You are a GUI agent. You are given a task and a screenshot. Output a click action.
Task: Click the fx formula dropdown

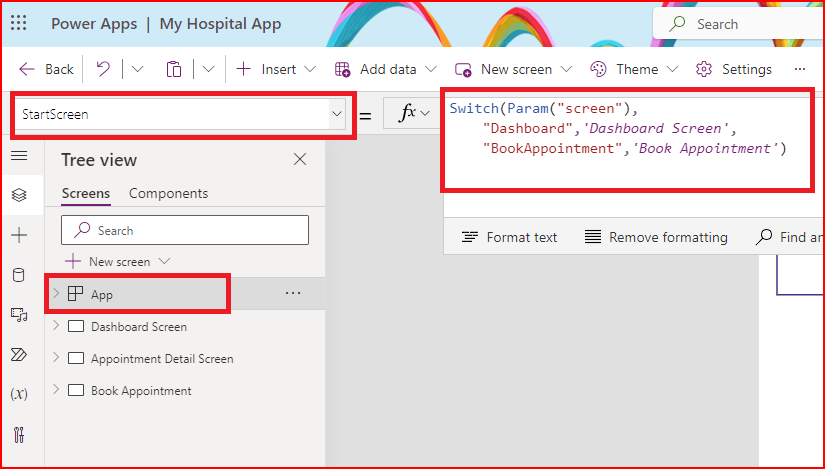[415, 113]
